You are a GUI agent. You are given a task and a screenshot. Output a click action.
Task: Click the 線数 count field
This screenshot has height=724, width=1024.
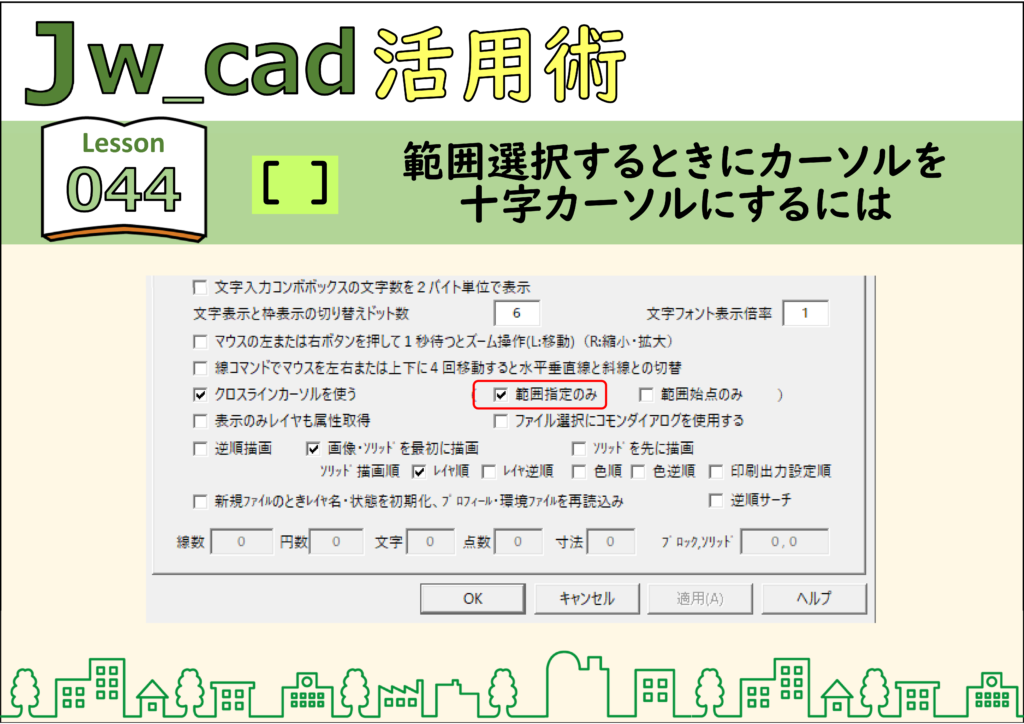(x=242, y=542)
